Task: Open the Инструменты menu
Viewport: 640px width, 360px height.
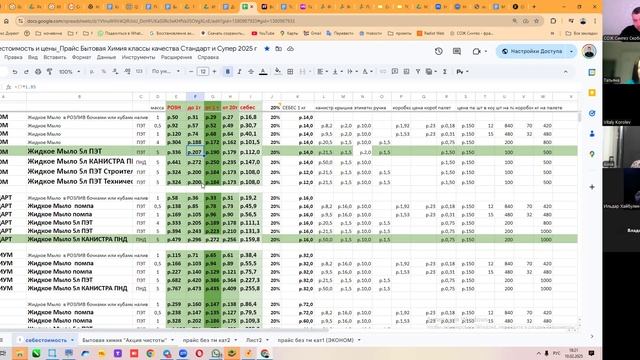Action: [138, 58]
